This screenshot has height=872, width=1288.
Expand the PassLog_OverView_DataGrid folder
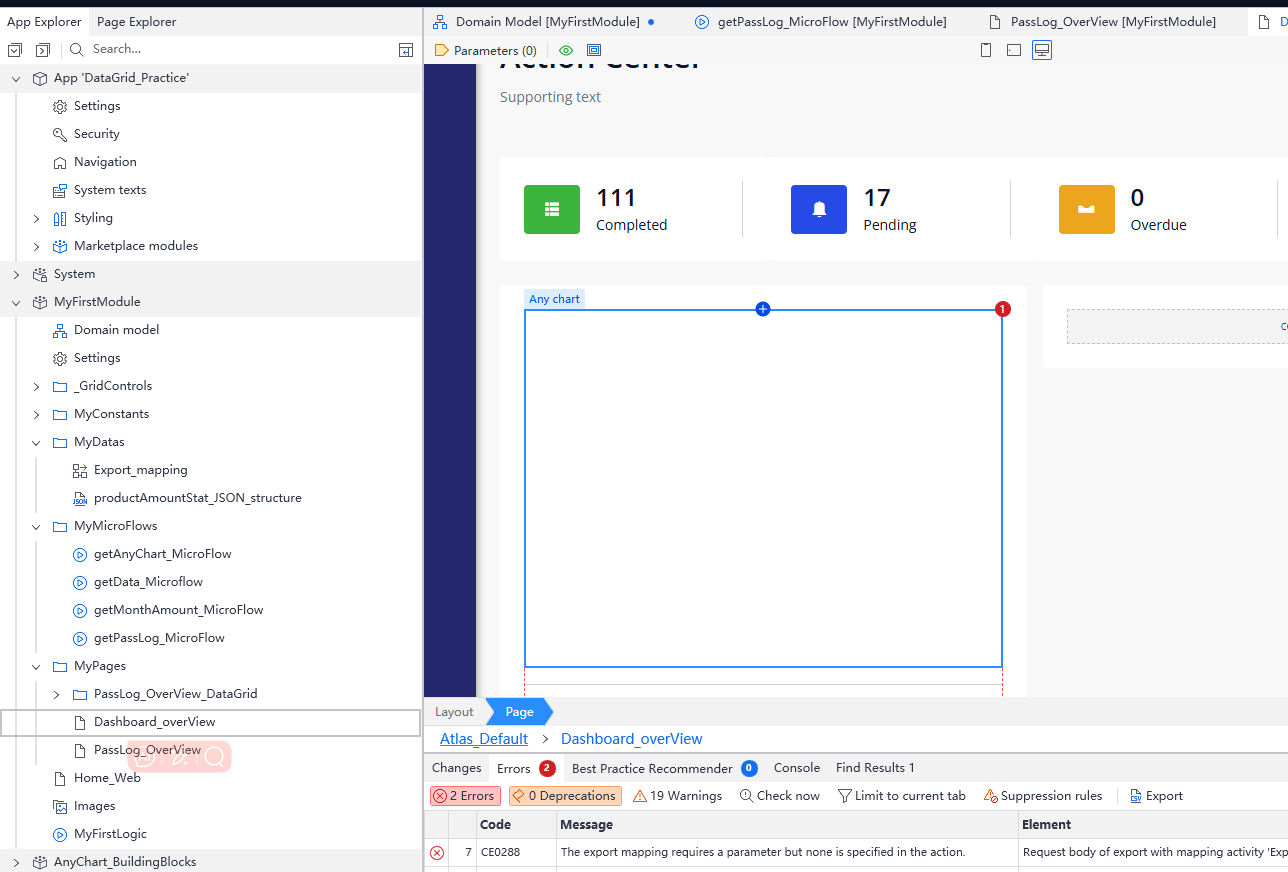pyautogui.click(x=56, y=694)
